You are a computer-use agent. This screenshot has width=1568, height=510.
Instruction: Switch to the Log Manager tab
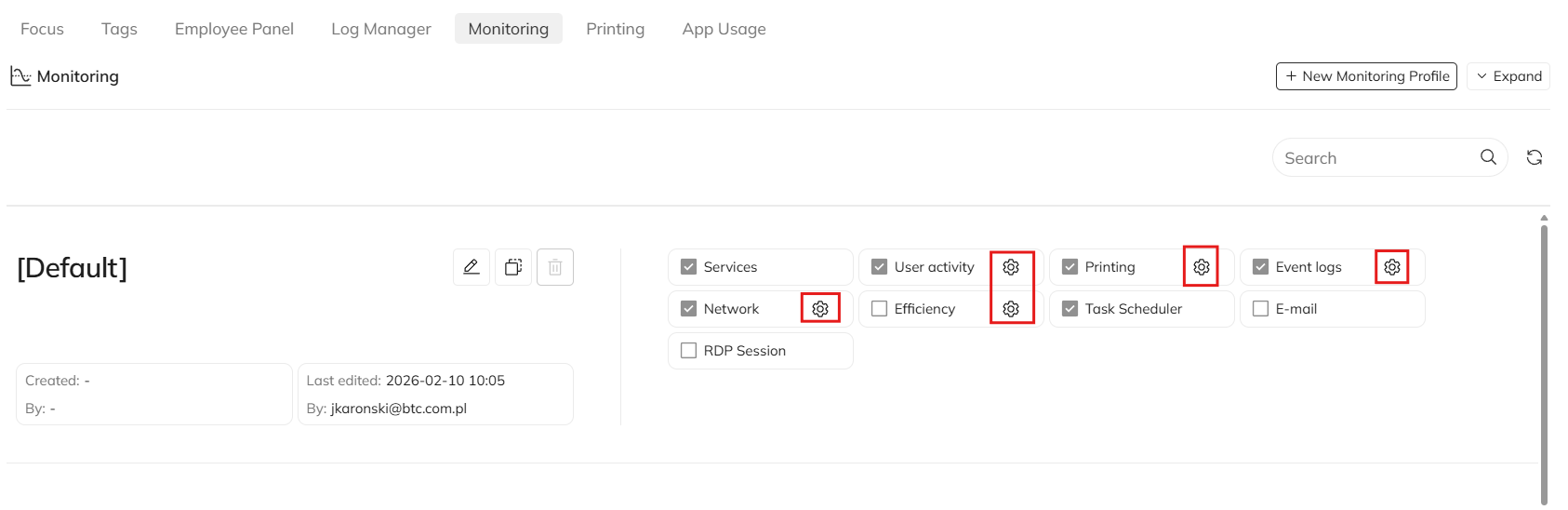point(380,29)
